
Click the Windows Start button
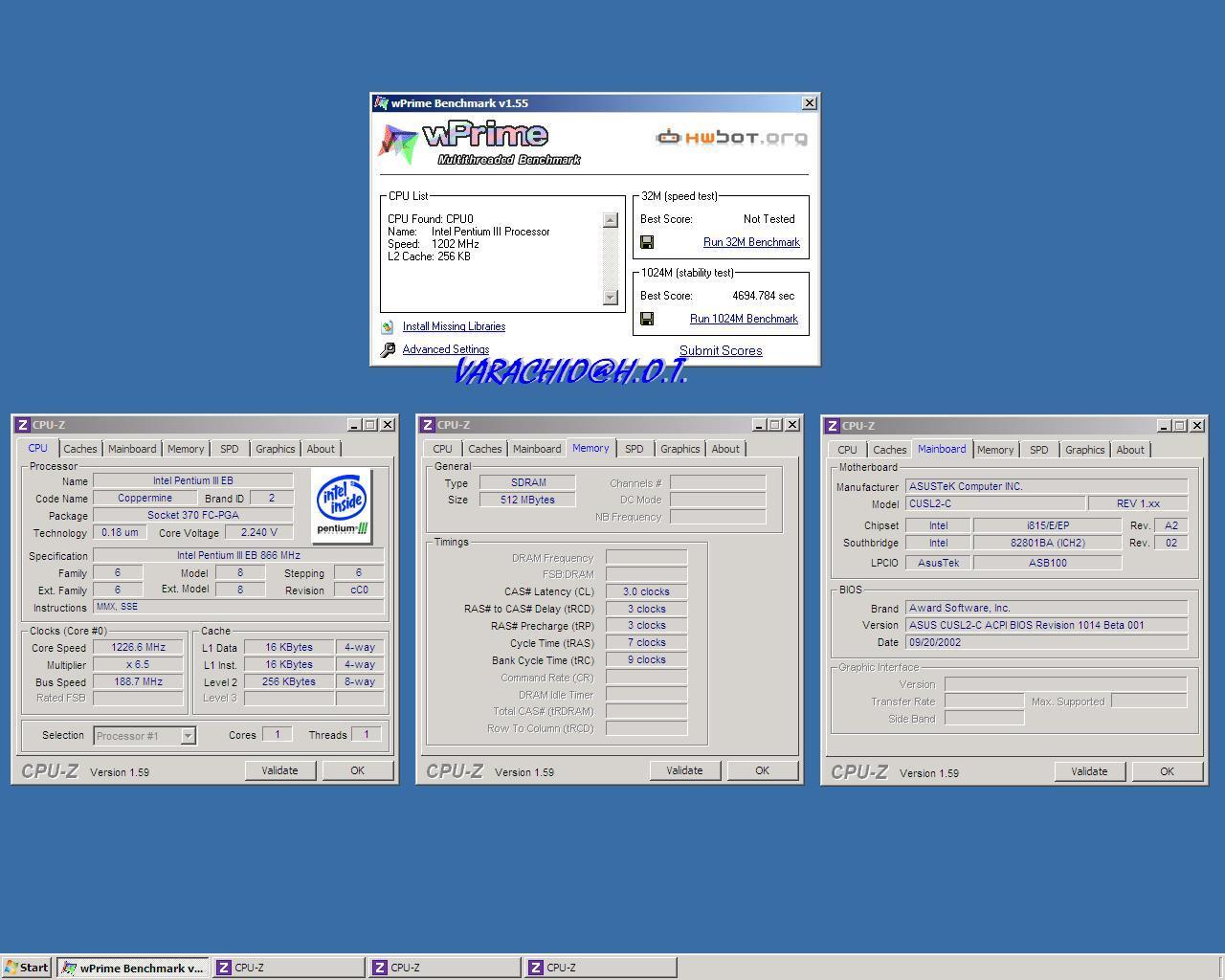click(x=27, y=968)
